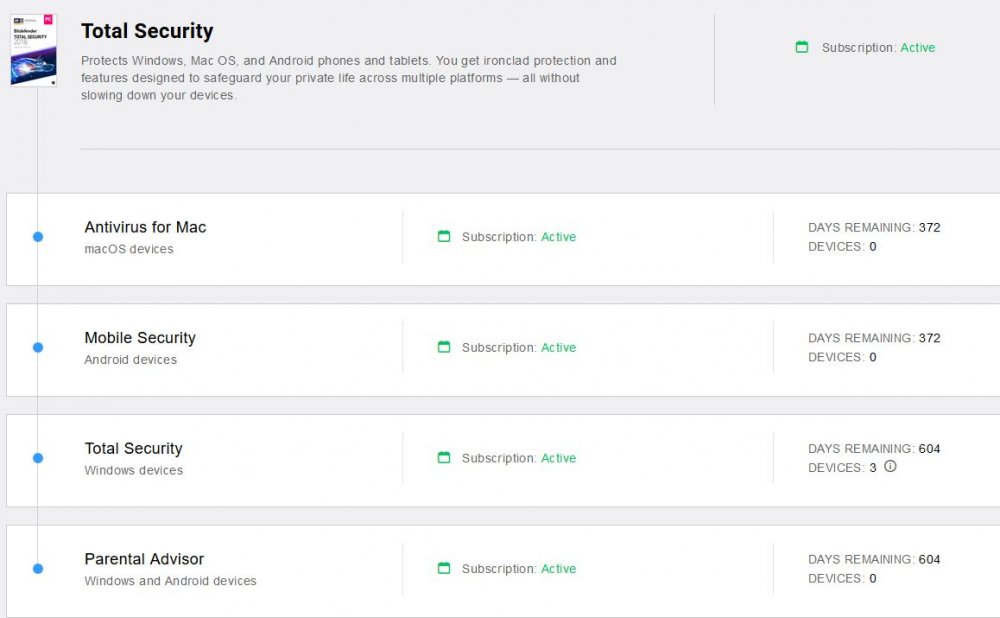
Task: Click the Android devices subtitle
Action: [131, 360]
